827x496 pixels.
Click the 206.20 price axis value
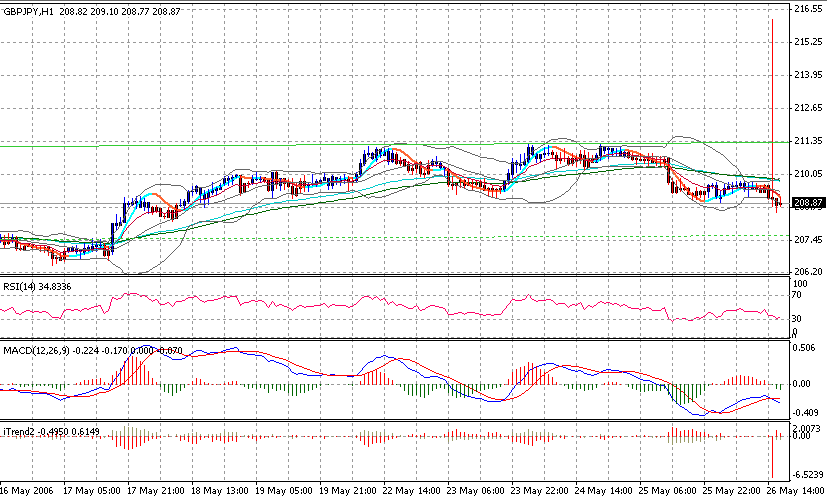tap(808, 271)
